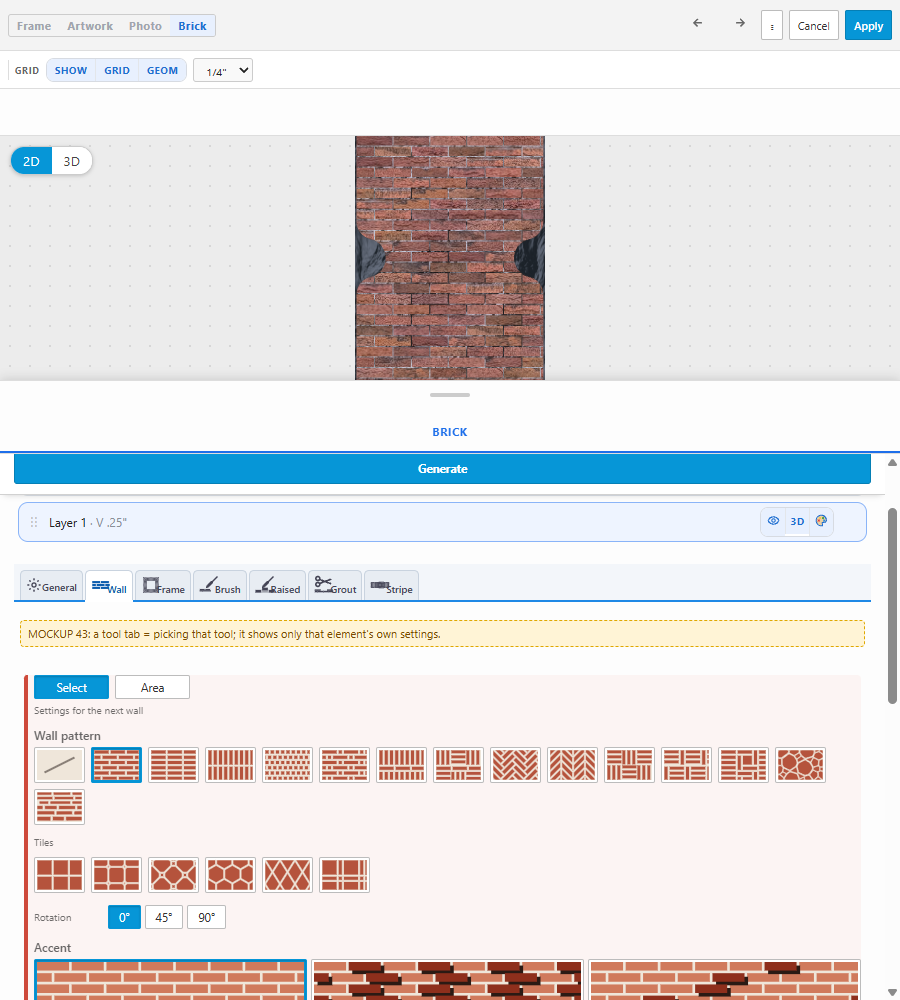Image resolution: width=900 pixels, height=1000 pixels.
Task: Choose the pinwheel spiral brick pattern
Action: [743, 765]
